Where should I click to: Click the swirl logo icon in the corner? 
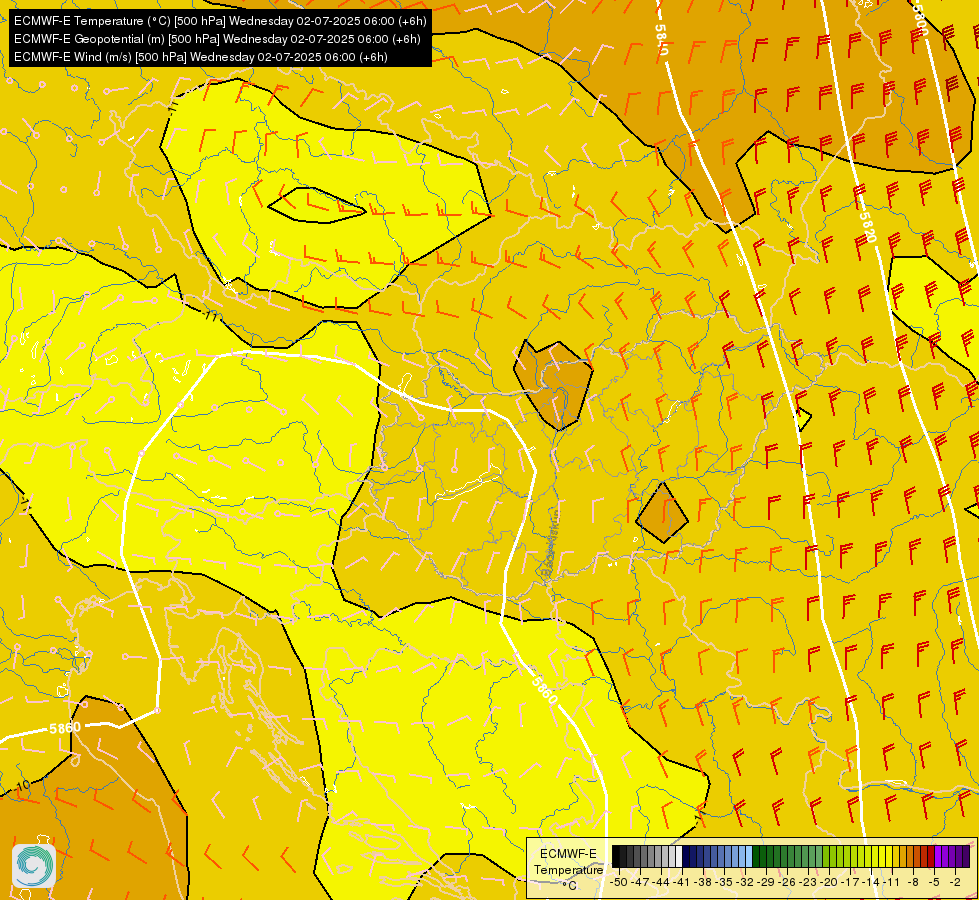[x=34, y=866]
